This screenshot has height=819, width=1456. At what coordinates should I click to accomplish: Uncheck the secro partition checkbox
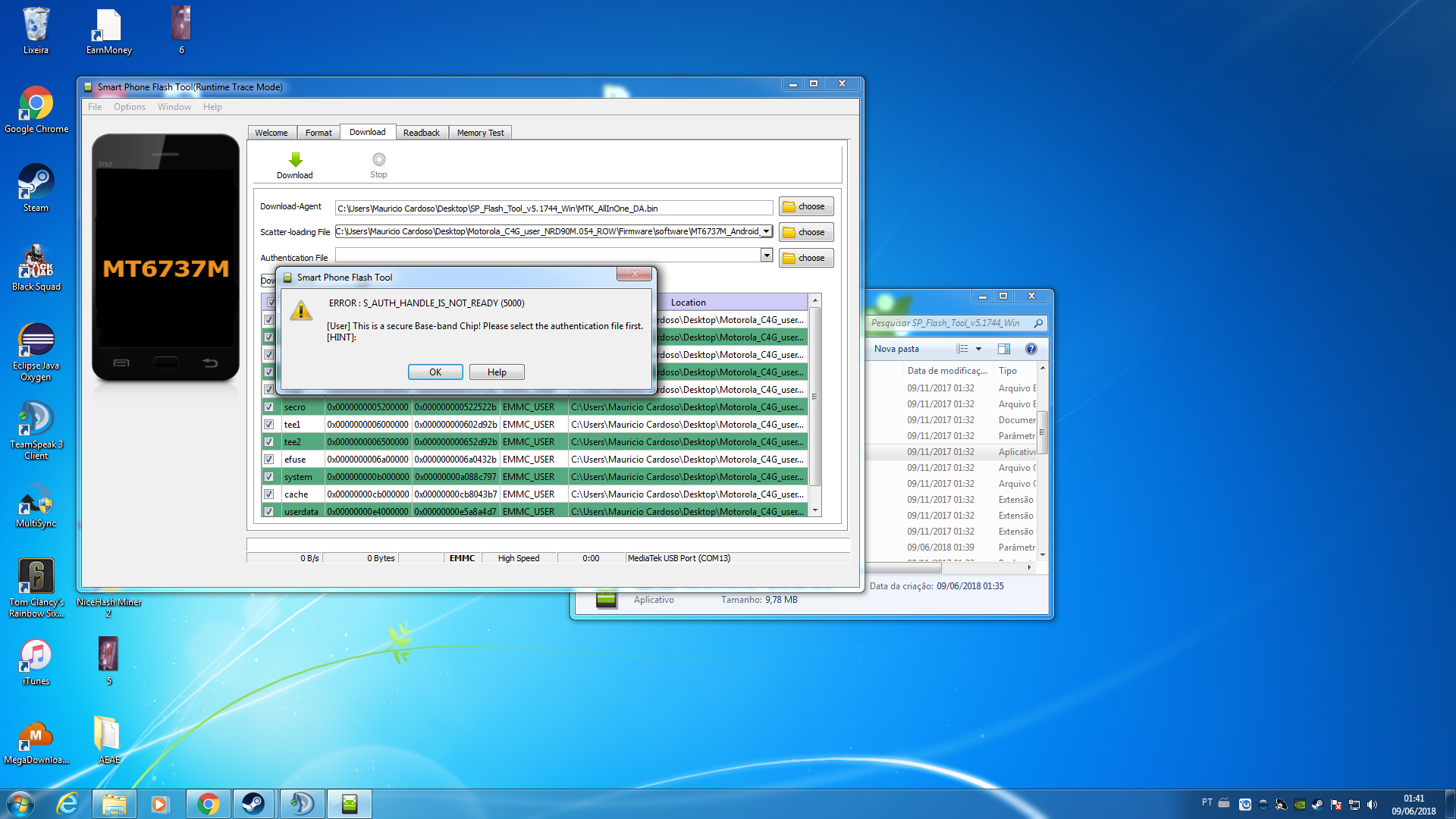point(268,407)
